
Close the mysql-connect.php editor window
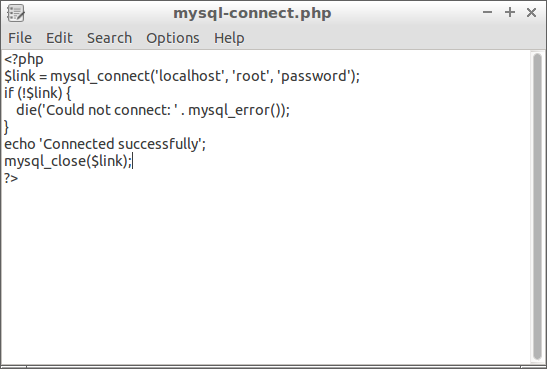click(531, 13)
